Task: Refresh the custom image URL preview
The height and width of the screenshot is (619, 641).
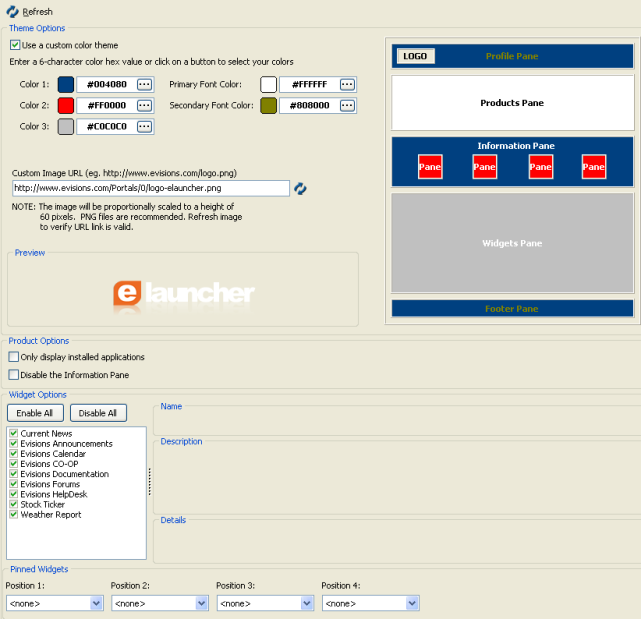Action: [300, 188]
